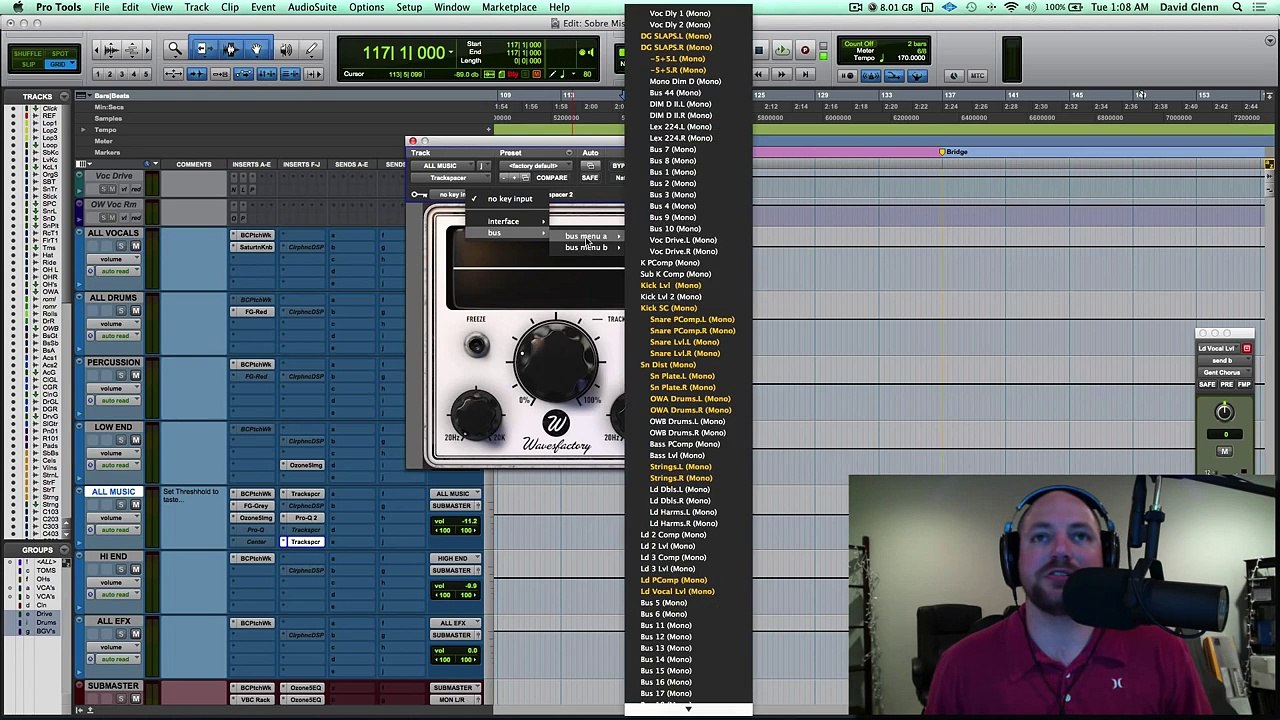Click the OzoneSimg insert on LOW END
This screenshot has width=1280, height=720.
pos(305,465)
